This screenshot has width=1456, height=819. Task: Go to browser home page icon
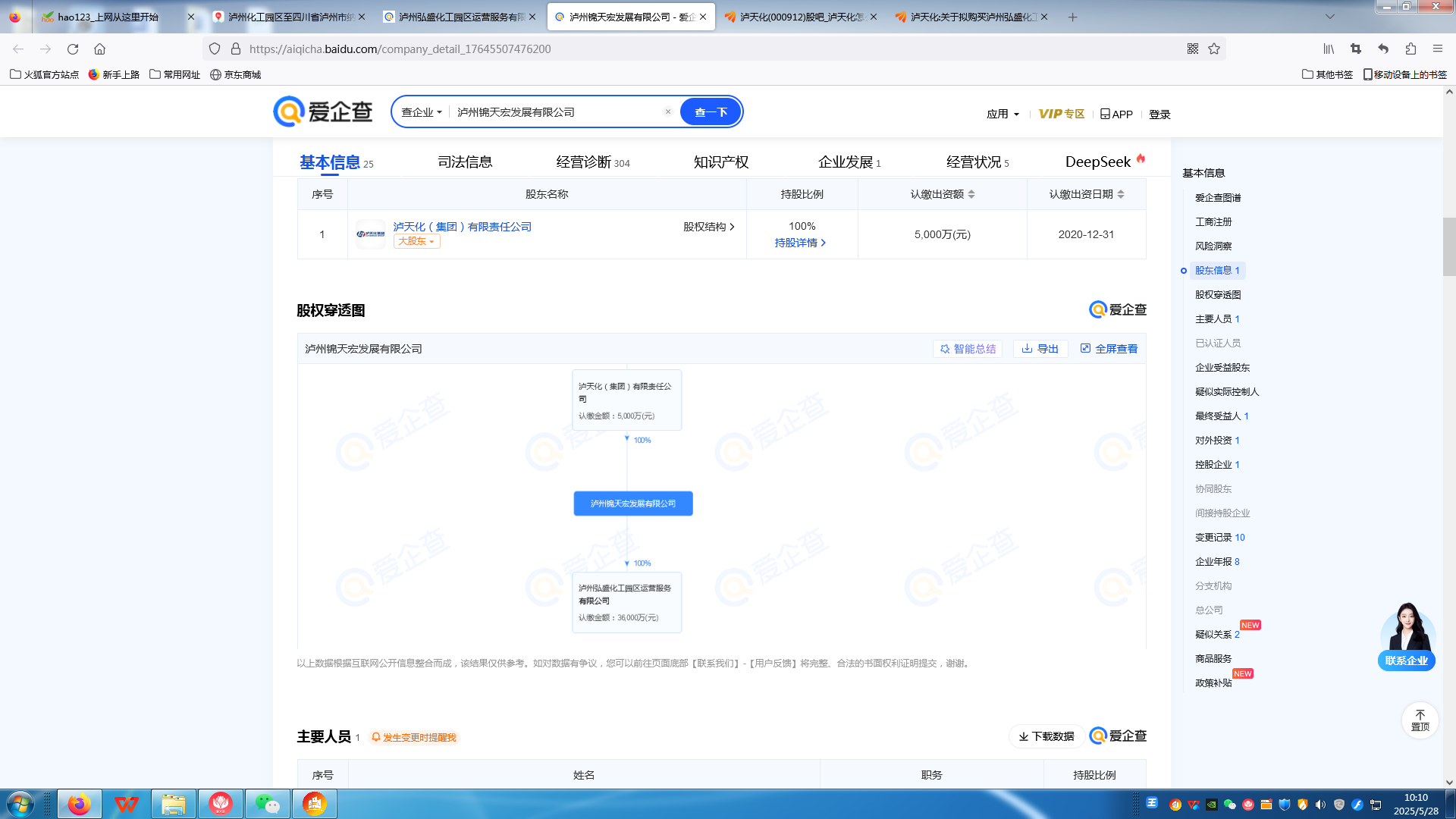point(99,49)
